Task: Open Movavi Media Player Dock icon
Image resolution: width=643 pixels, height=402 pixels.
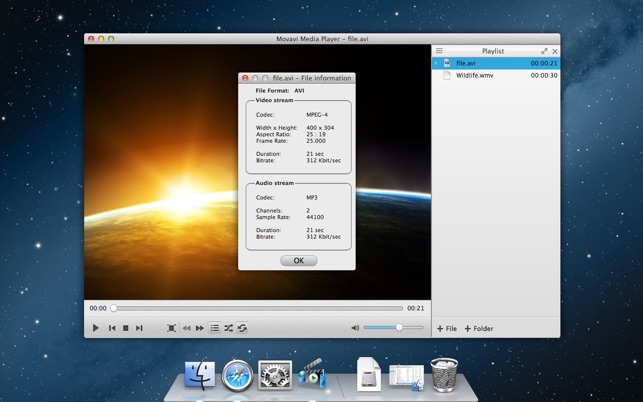Action: tap(312, 374)
